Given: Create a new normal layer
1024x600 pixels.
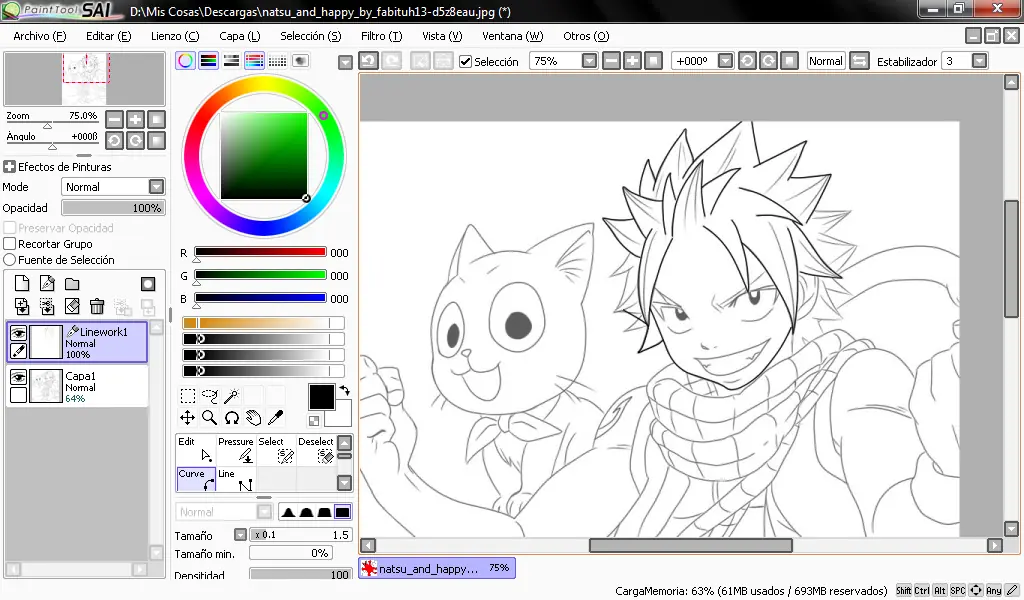Looking at the screenshot, I should pos(22,283).
